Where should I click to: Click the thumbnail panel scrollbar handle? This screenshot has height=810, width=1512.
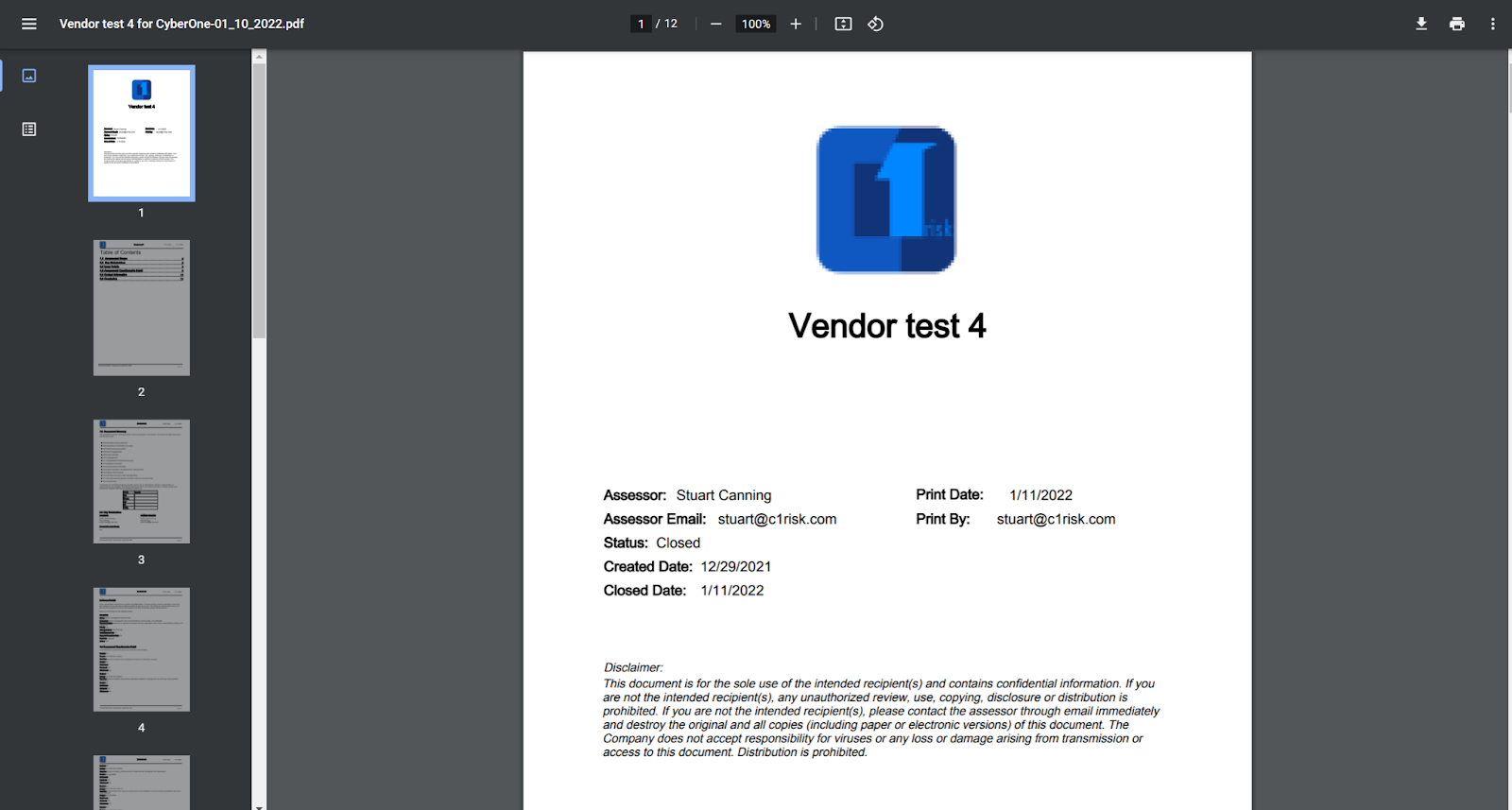tap(259, 200)
